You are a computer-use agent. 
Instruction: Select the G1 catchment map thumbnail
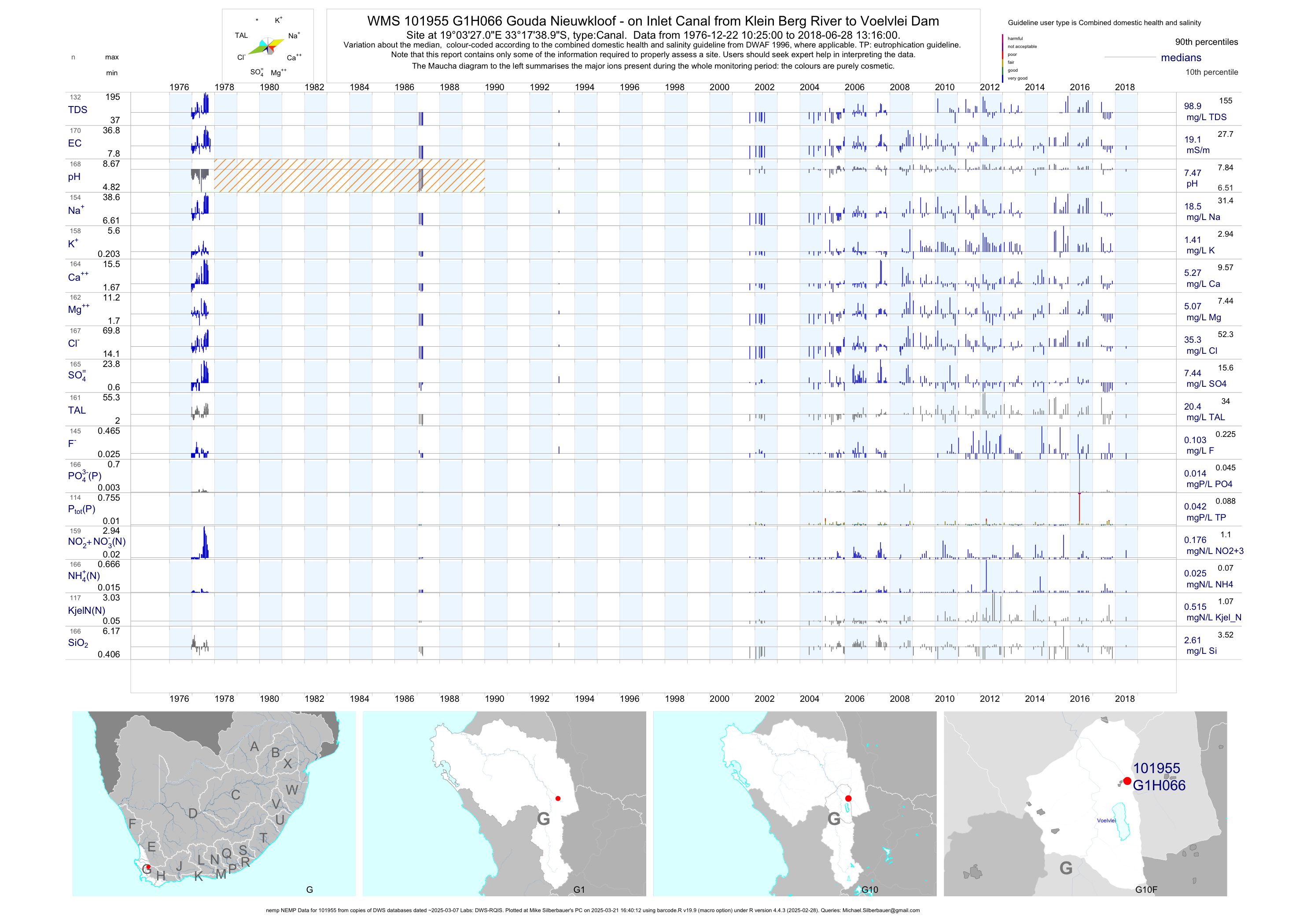coord(504,803)
